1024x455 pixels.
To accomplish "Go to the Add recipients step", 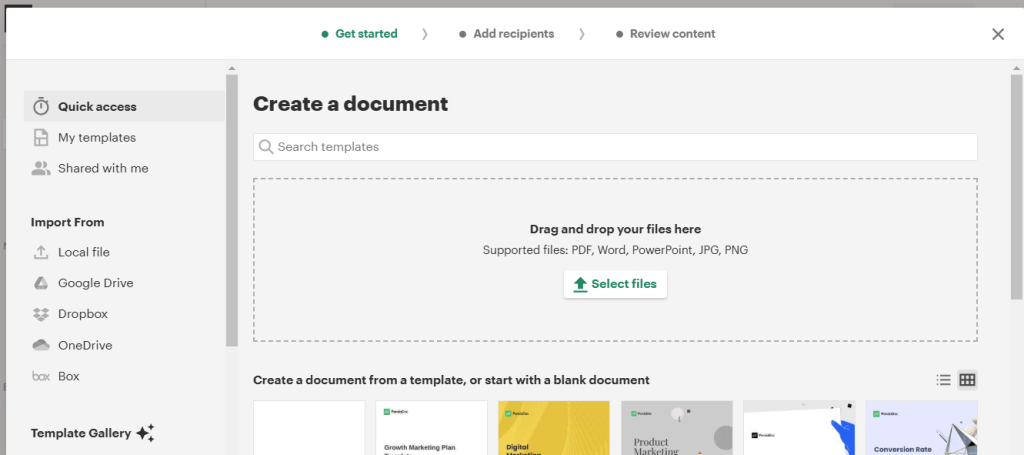I will [506, 34].
